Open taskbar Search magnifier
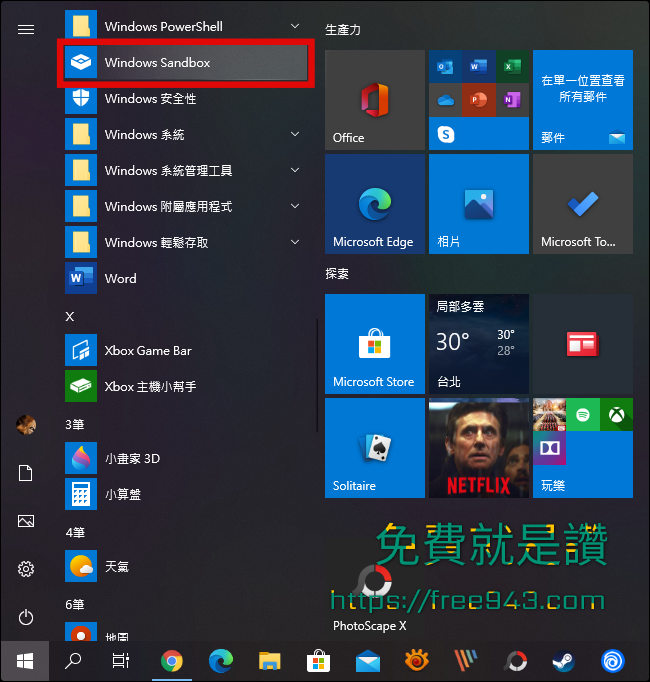The image size is (650, 682). coord(73,661)
